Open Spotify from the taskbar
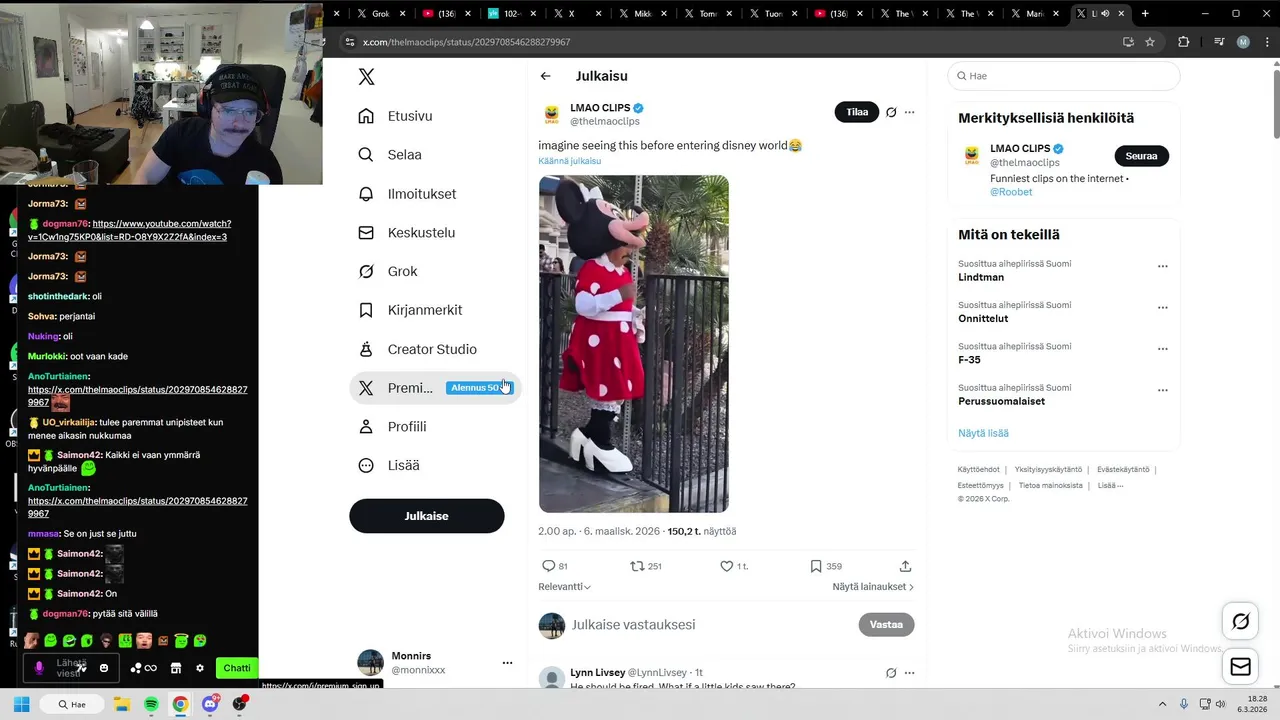The image size is (1280, 720). pos(151,704)
